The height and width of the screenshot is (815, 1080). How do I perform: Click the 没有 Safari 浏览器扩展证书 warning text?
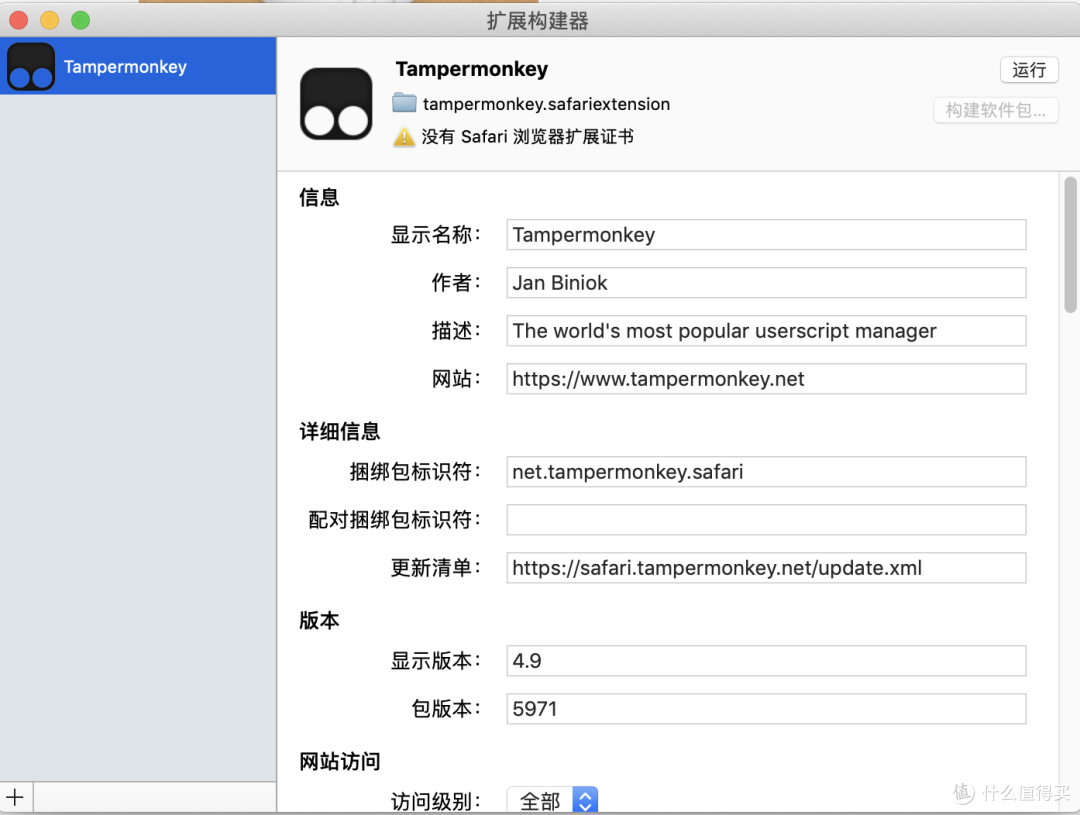(x=528, y=136)
